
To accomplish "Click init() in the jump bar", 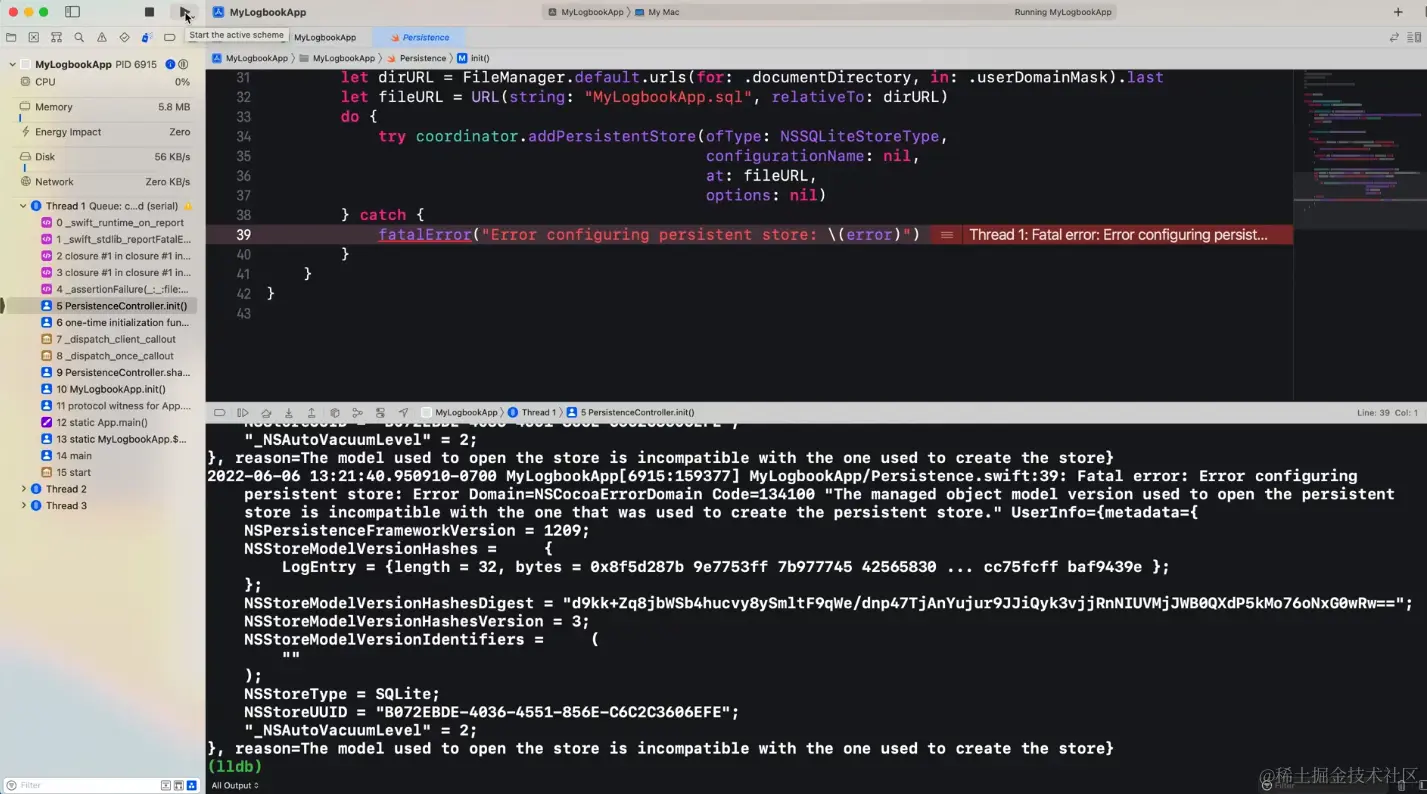I will point(474,58).
